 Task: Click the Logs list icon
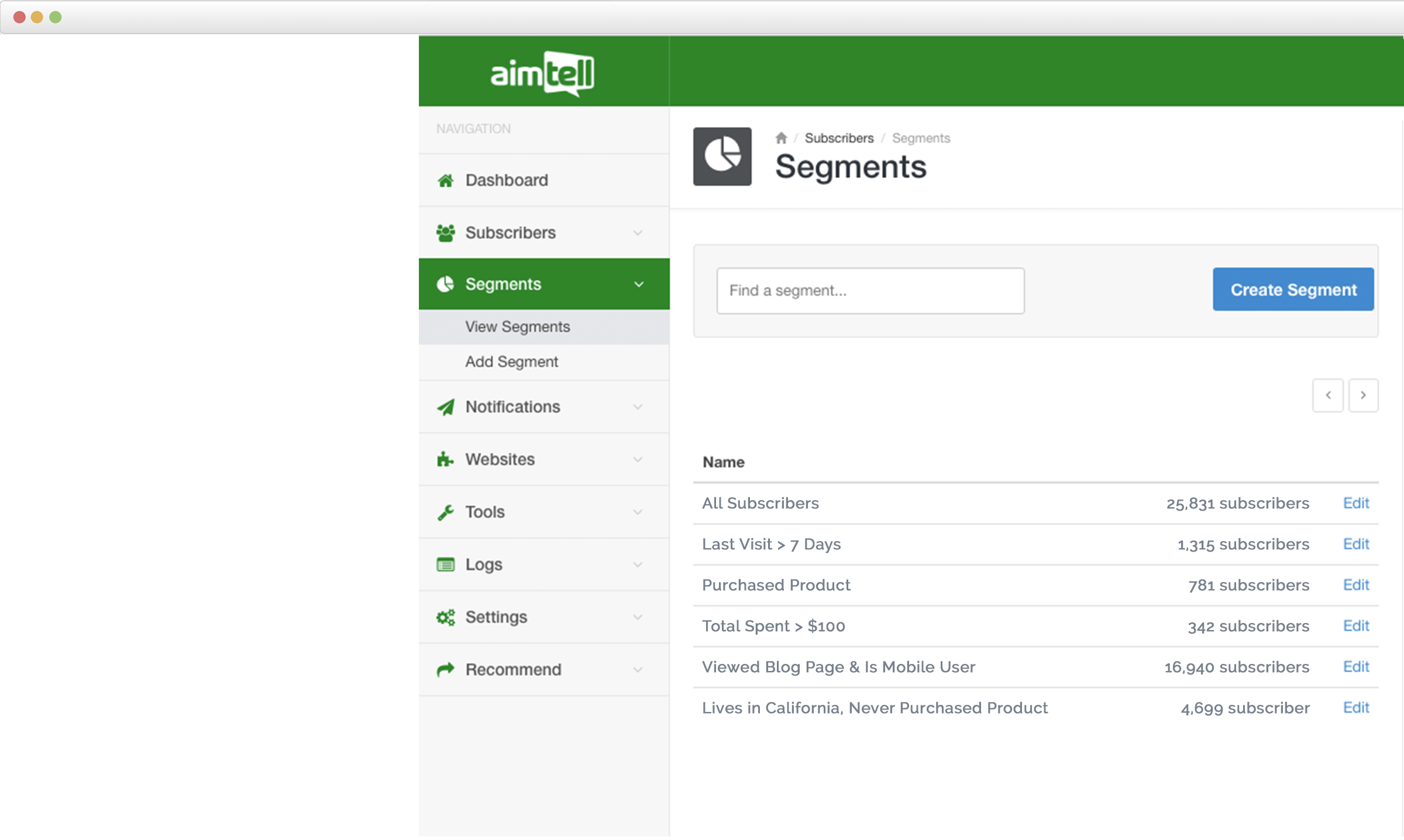point(446,564)
